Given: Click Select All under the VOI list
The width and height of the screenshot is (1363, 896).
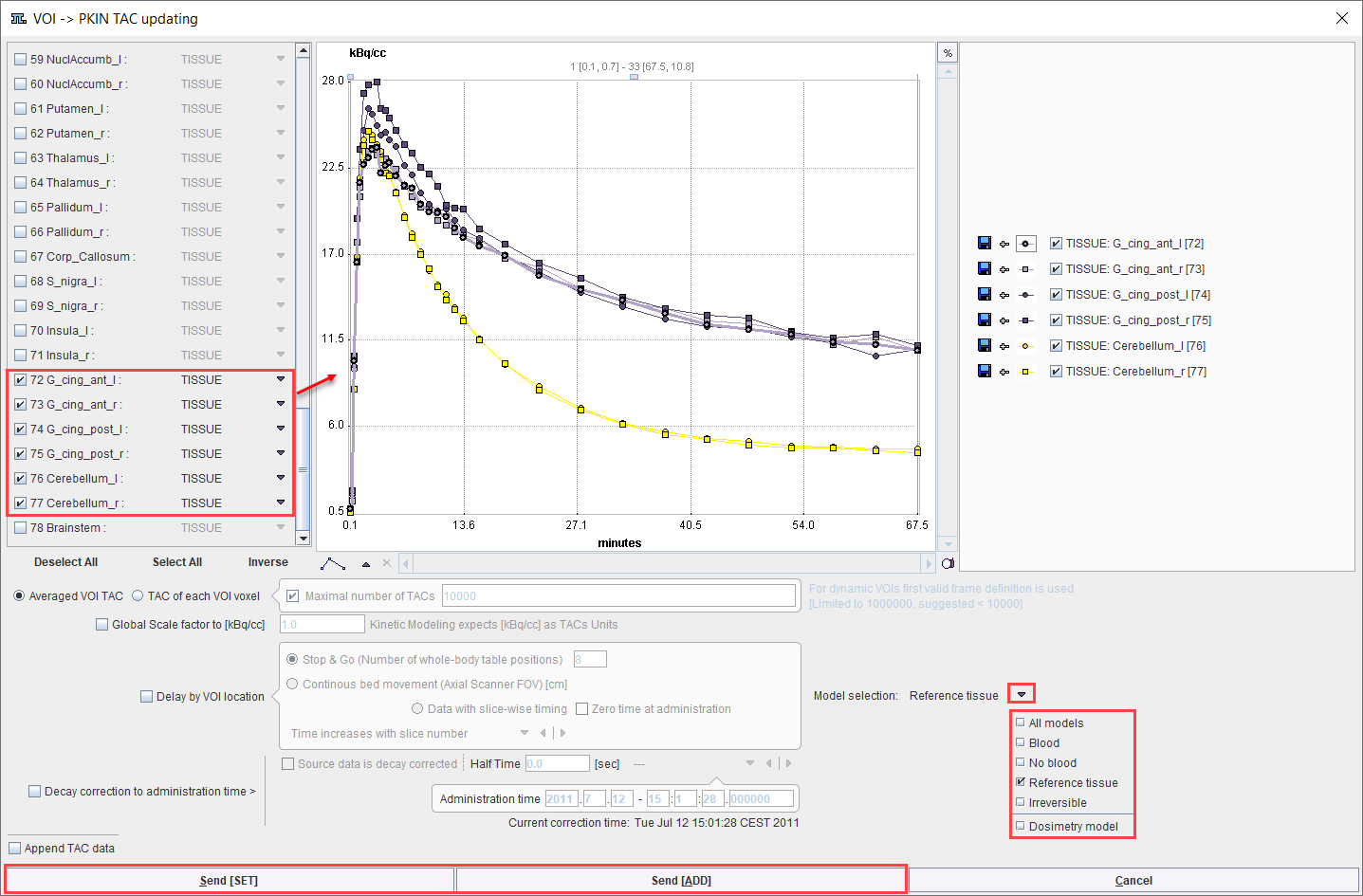Looking at the screenshot, I should (x=177, y=562).
